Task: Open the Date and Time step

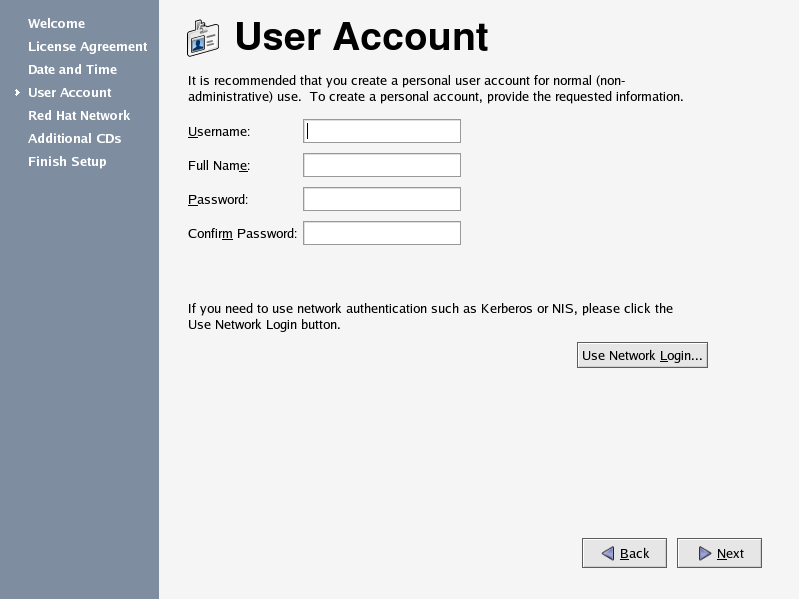Action: (x=72, y=69)
